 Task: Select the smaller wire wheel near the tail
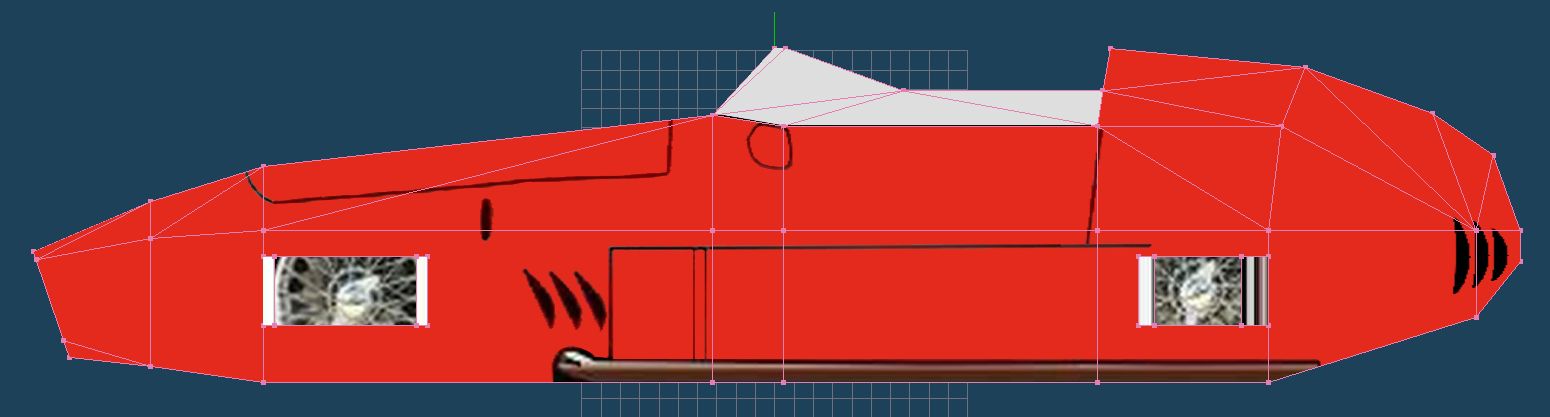pyautogui.click(x=1197, y=290)
